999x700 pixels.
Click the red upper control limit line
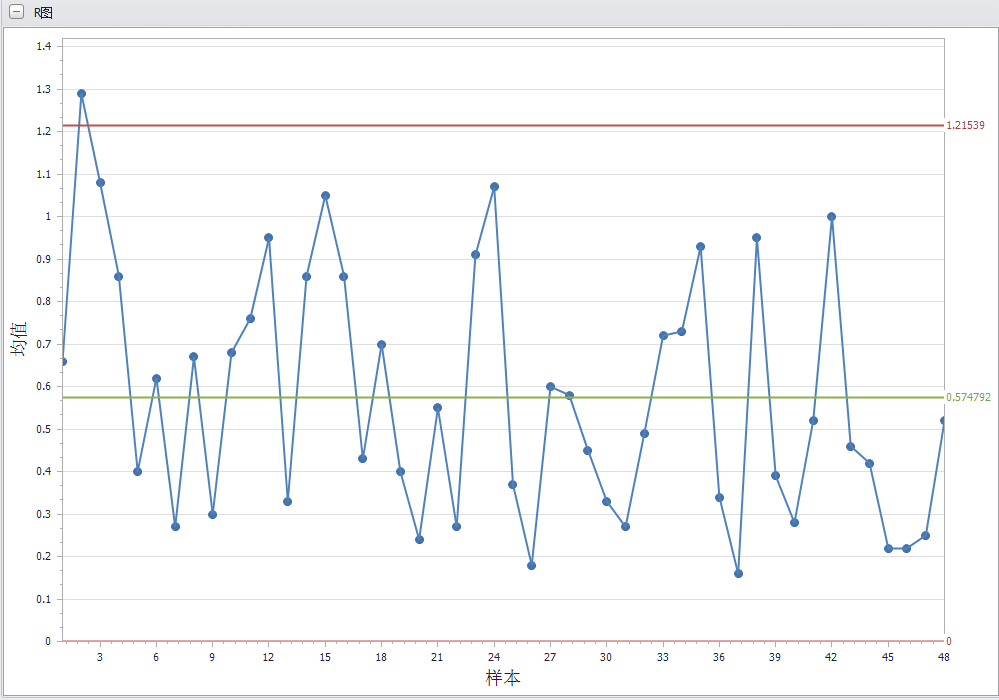[x=500, y=126]
